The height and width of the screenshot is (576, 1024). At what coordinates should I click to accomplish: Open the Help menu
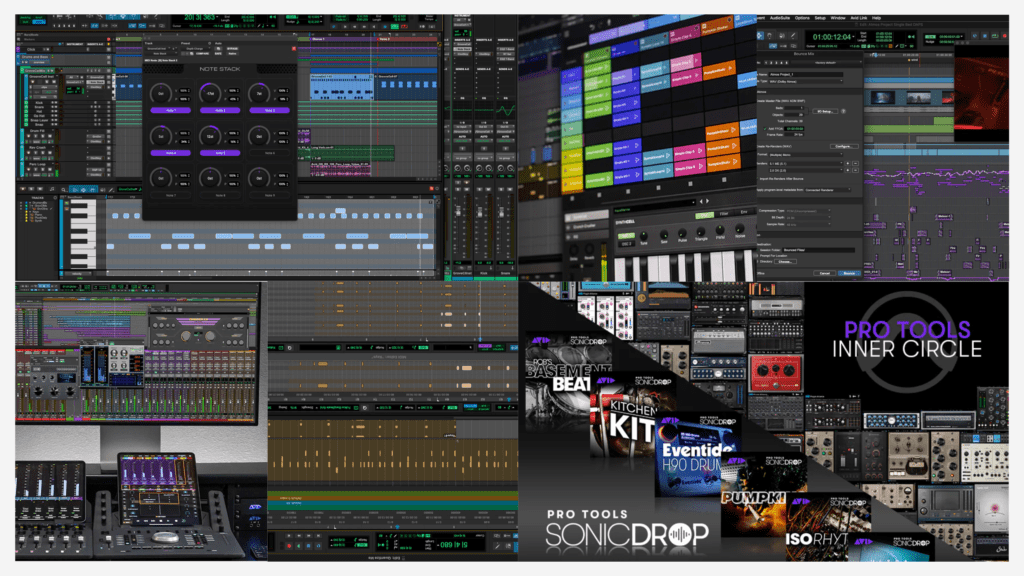[876, 18]
